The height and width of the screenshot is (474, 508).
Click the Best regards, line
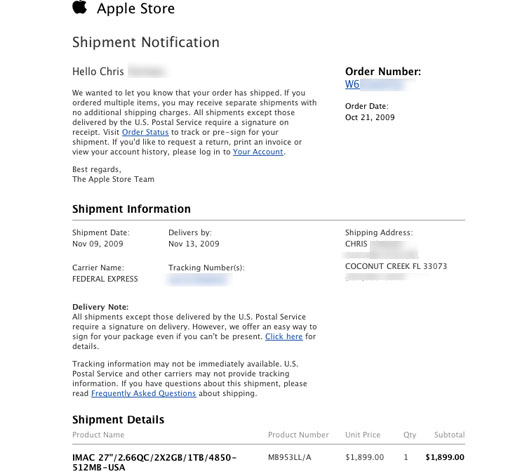[97, 169]
